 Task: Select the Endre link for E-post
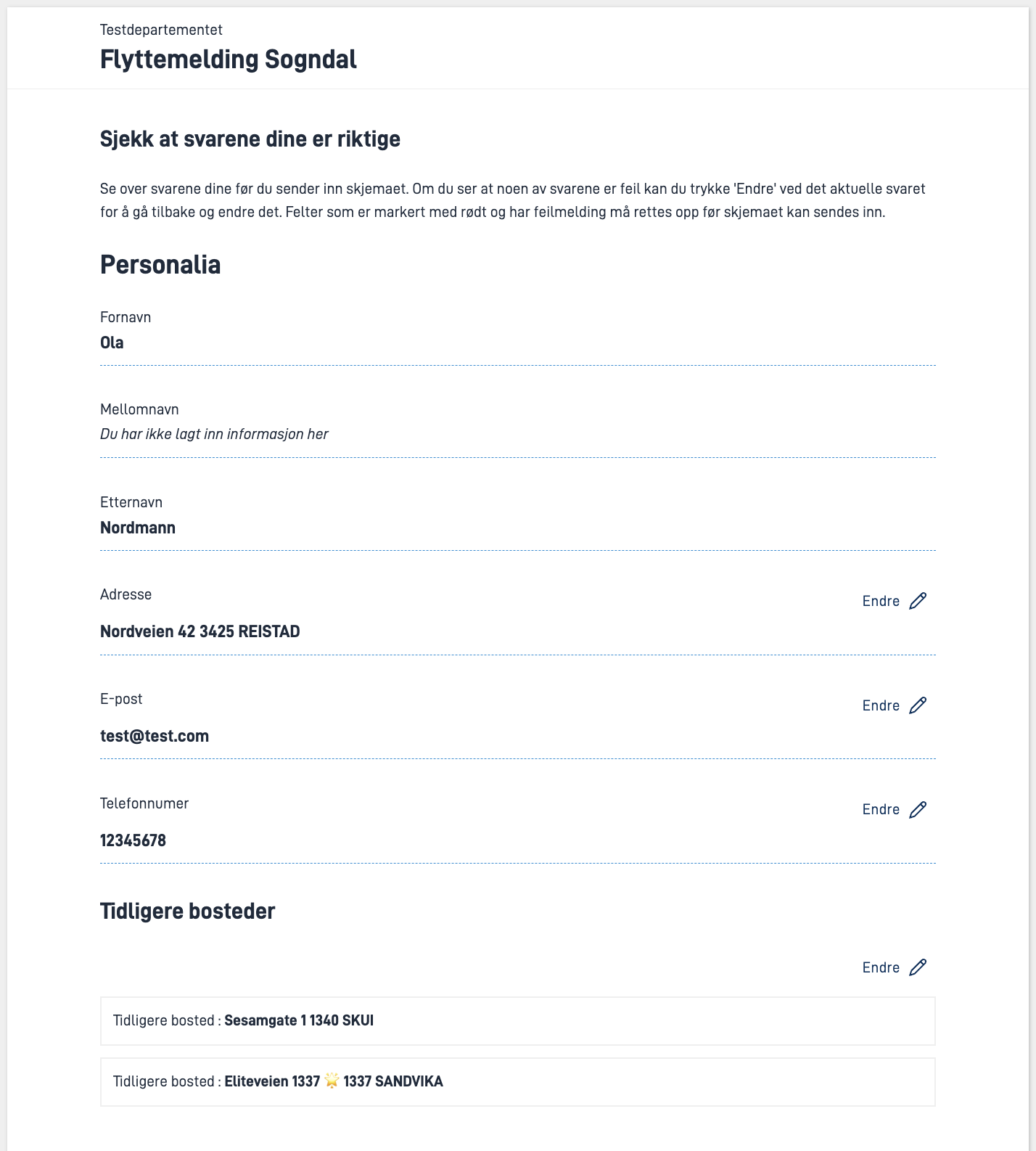coord(881,705)
